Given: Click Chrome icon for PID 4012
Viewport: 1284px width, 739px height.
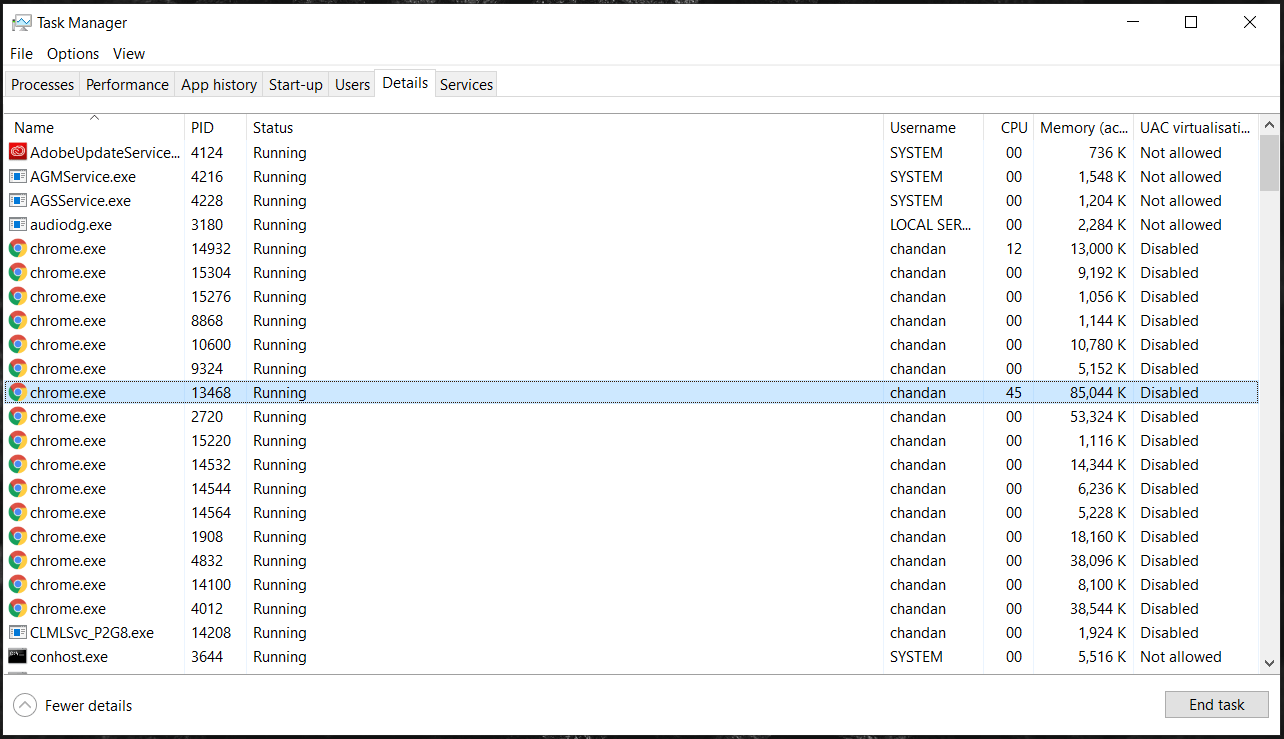Looking at the screenshot, I should (18, 608).
